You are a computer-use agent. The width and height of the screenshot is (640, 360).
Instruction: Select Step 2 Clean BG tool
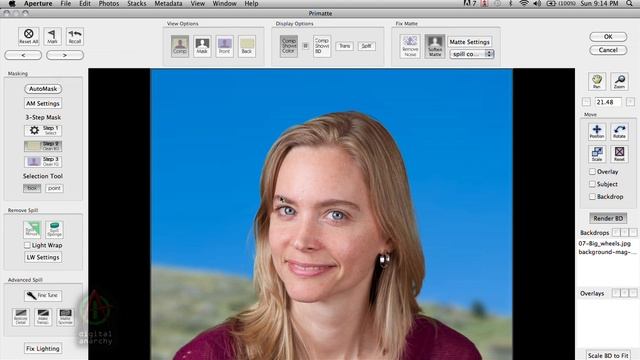point(43,146)
